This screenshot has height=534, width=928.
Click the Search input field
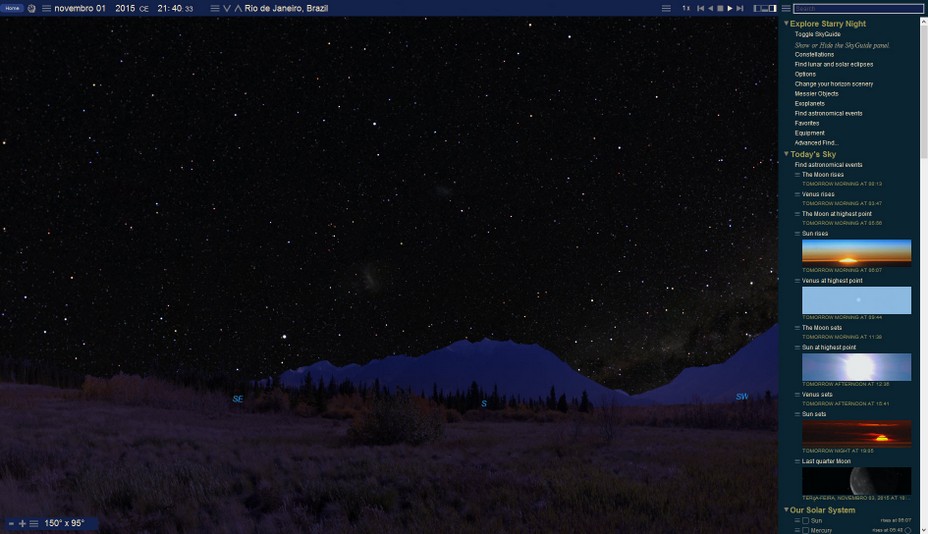(858, 8)
